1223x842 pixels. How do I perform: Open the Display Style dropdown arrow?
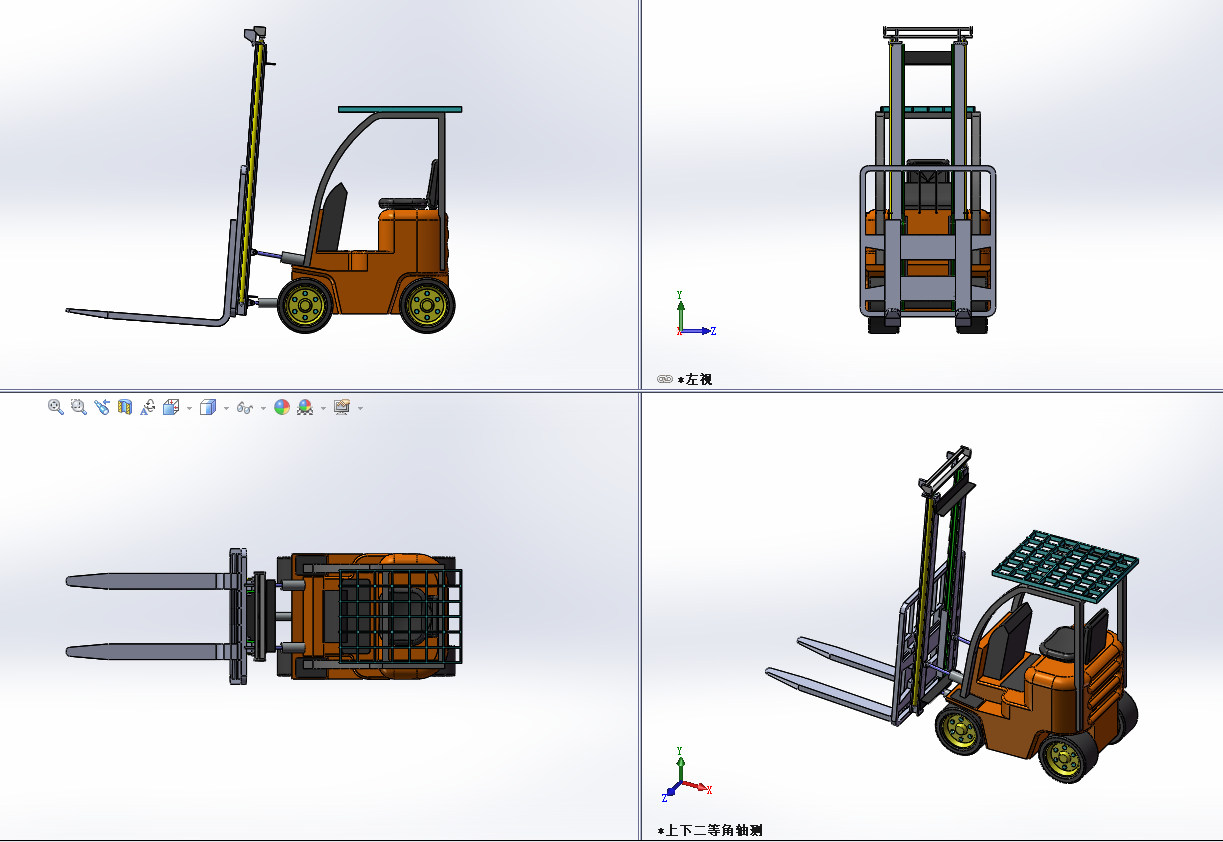pyautogui.click(x=226, y=408)
